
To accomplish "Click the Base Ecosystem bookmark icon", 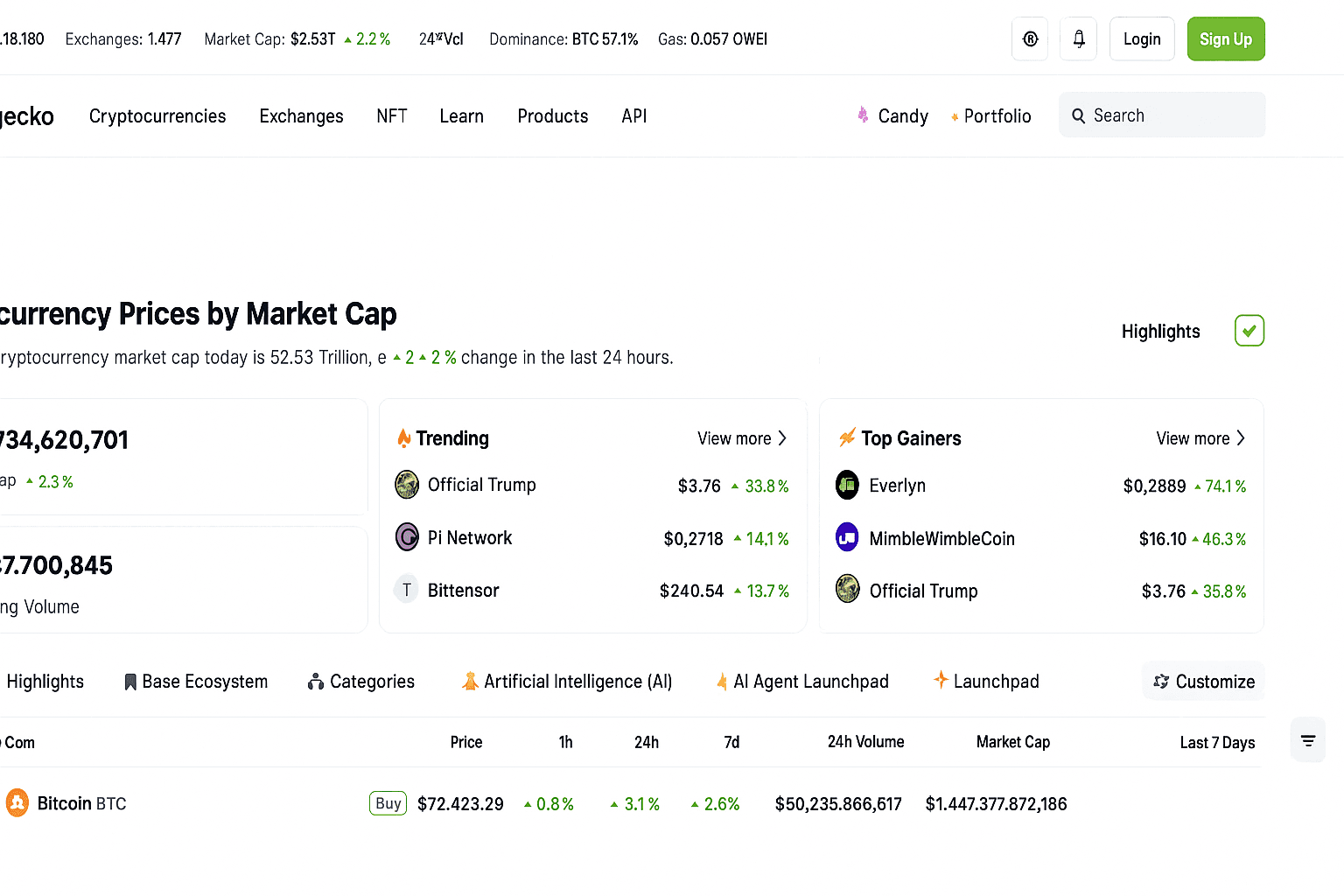I will (x=130, y=682).
